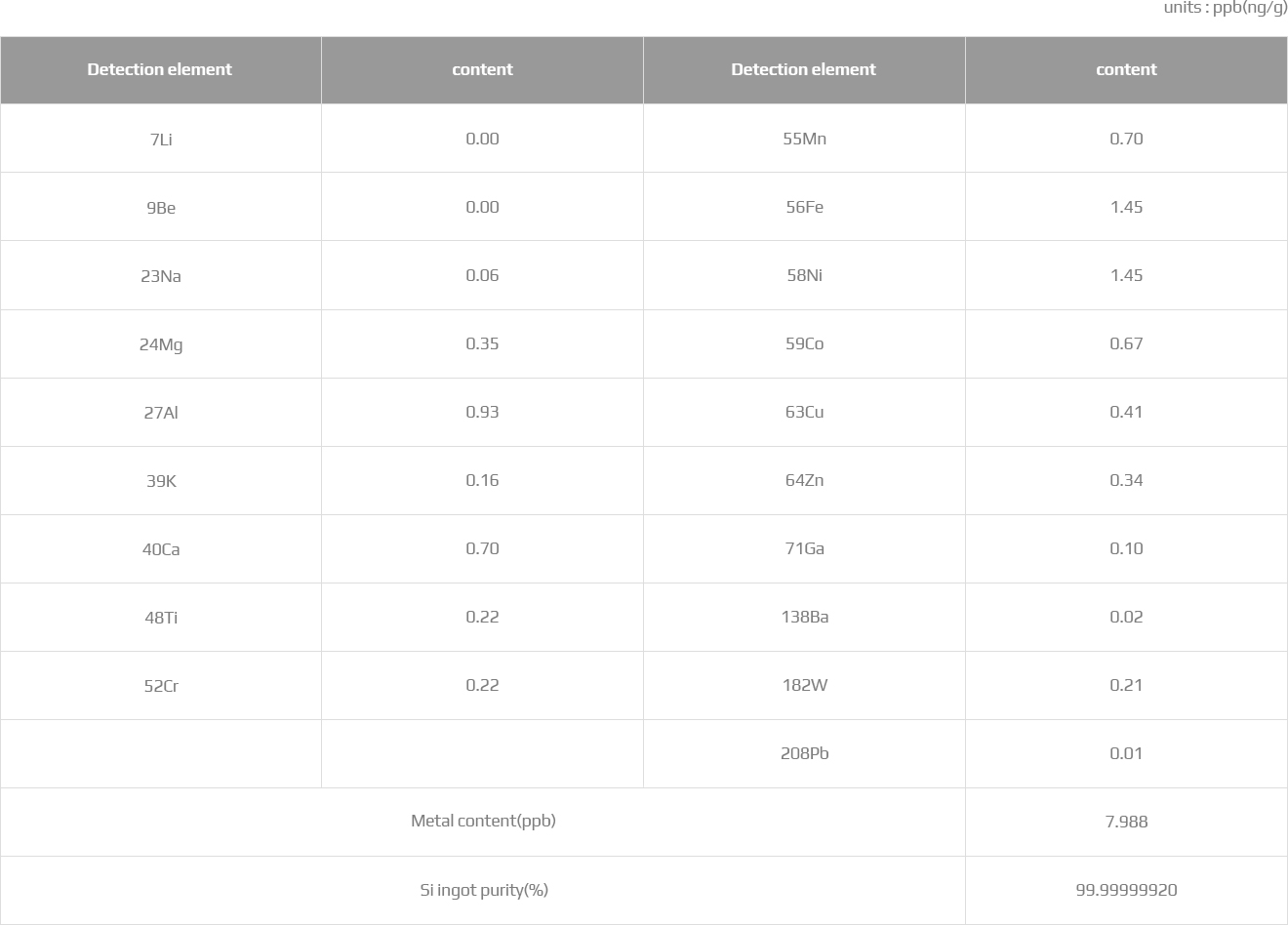The height and width of the screenshot is (925, 1288).
Task: Click the 208Pb content value 0.01
Action: [x=1126, y=753]
